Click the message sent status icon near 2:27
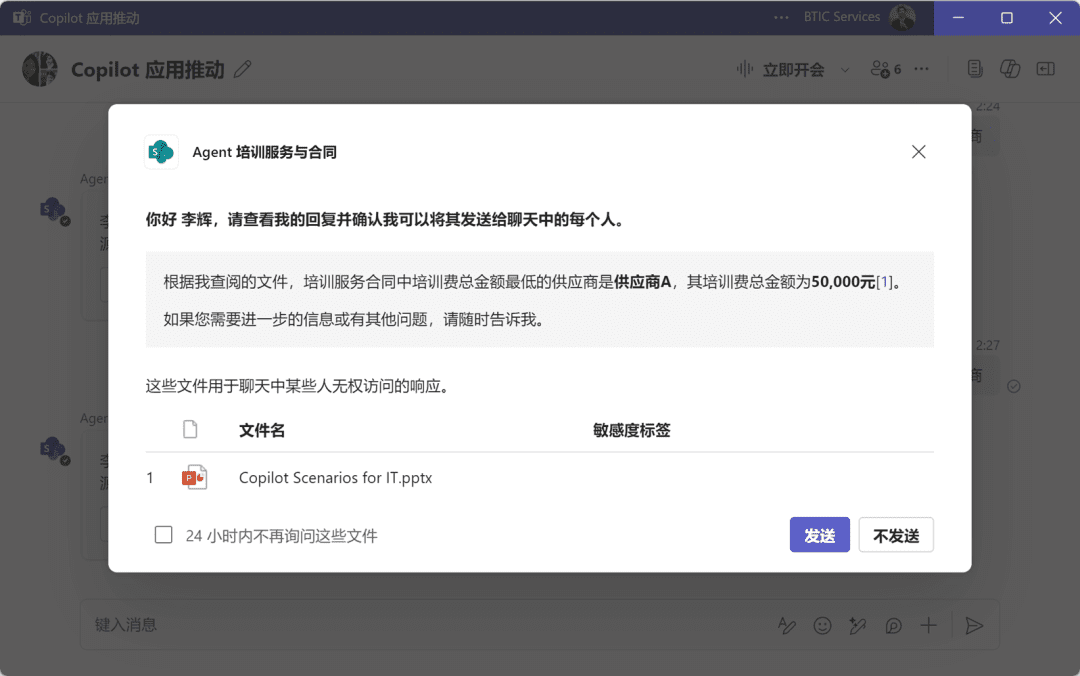Viewport: 1080px width, 676px height. pyautogui.click(x=1013, y=386)
